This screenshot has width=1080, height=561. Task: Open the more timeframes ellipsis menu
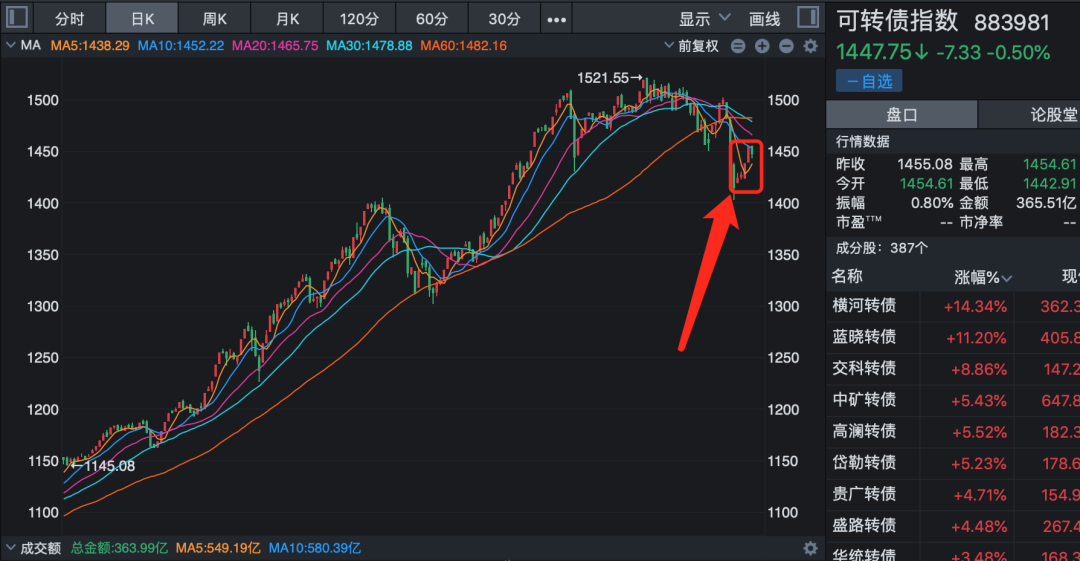557,19
